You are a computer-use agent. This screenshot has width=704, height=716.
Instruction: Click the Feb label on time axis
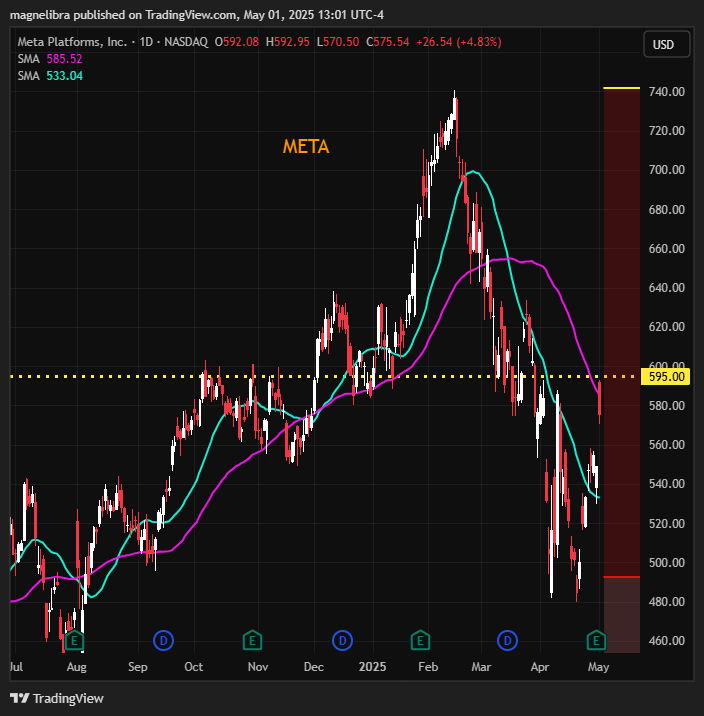[x=428, y=667]
